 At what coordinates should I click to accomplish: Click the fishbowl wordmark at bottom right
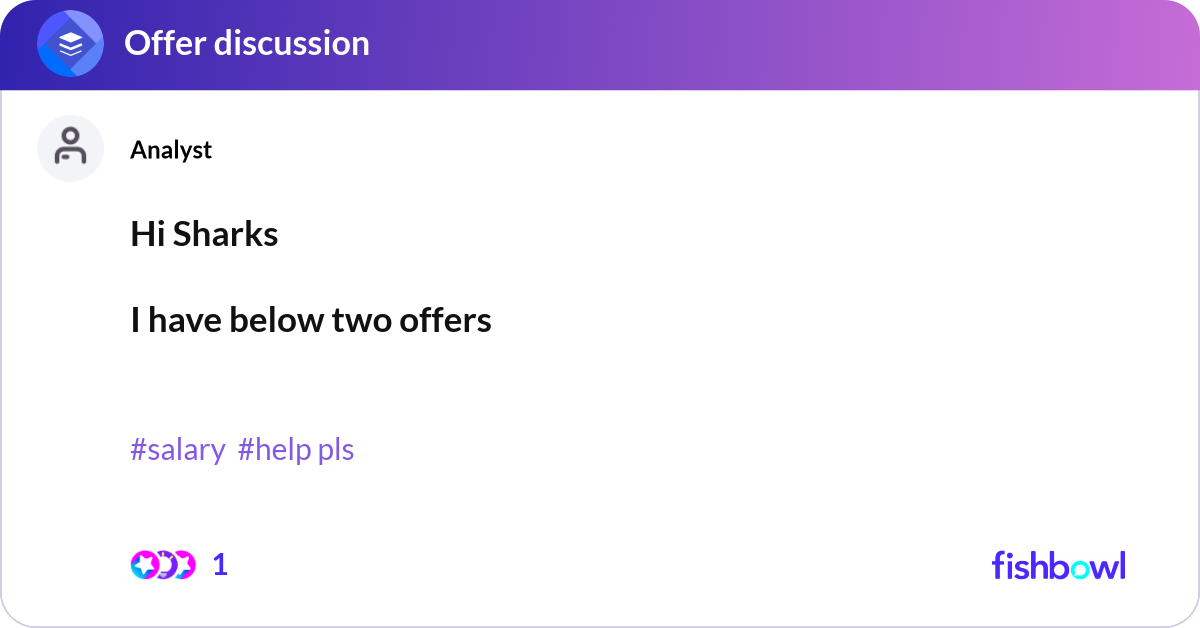1058,566
